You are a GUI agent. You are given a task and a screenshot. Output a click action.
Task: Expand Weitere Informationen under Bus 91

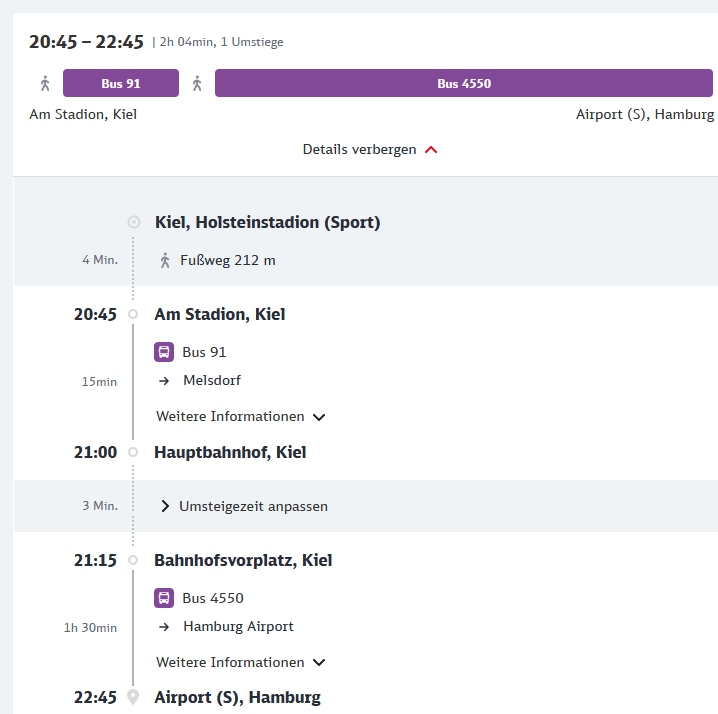pyautogui.click(x=241, y=416)
